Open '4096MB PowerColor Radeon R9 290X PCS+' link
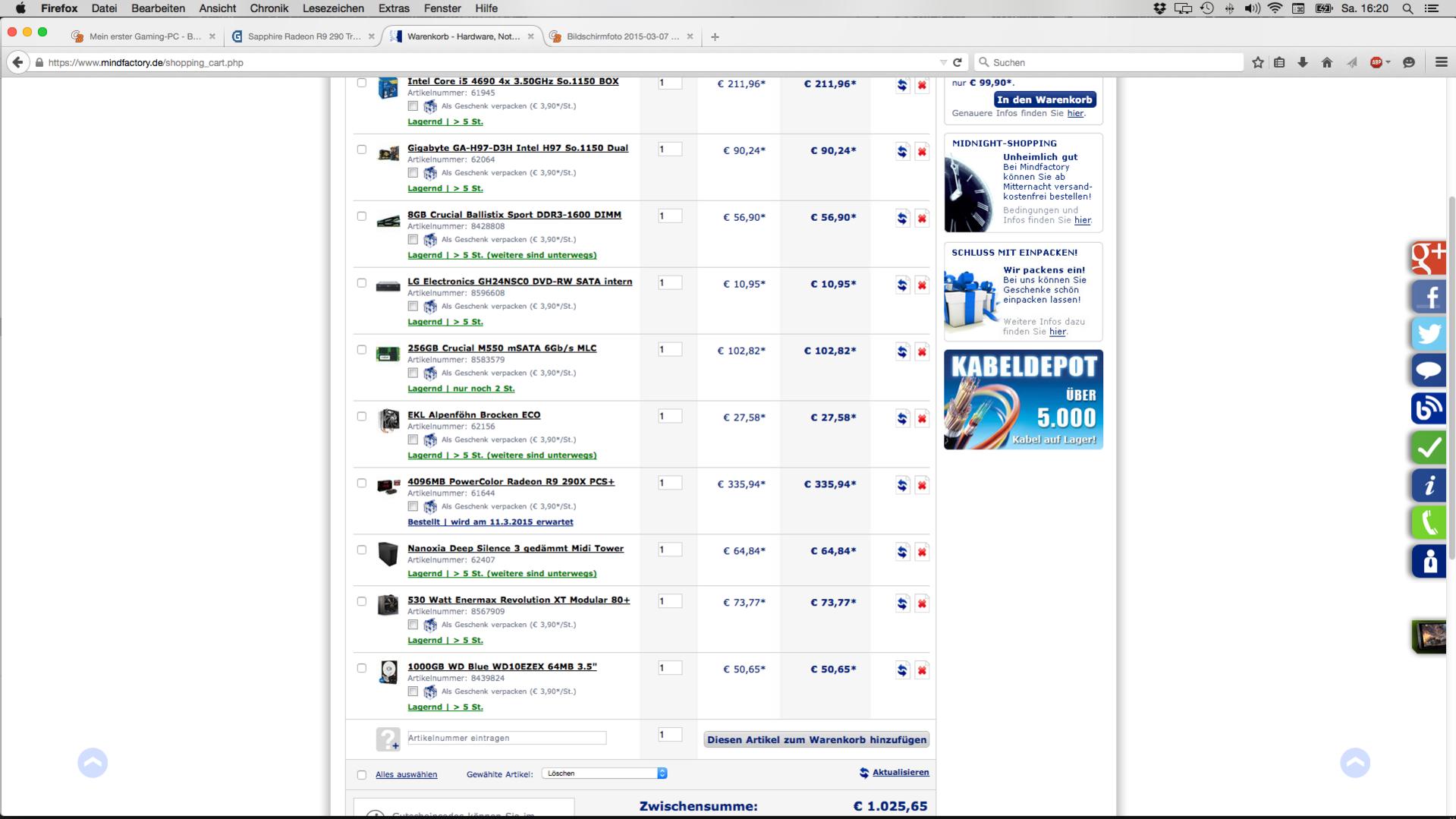Viewport: 1456px width, 819px height. pos(511,482)
